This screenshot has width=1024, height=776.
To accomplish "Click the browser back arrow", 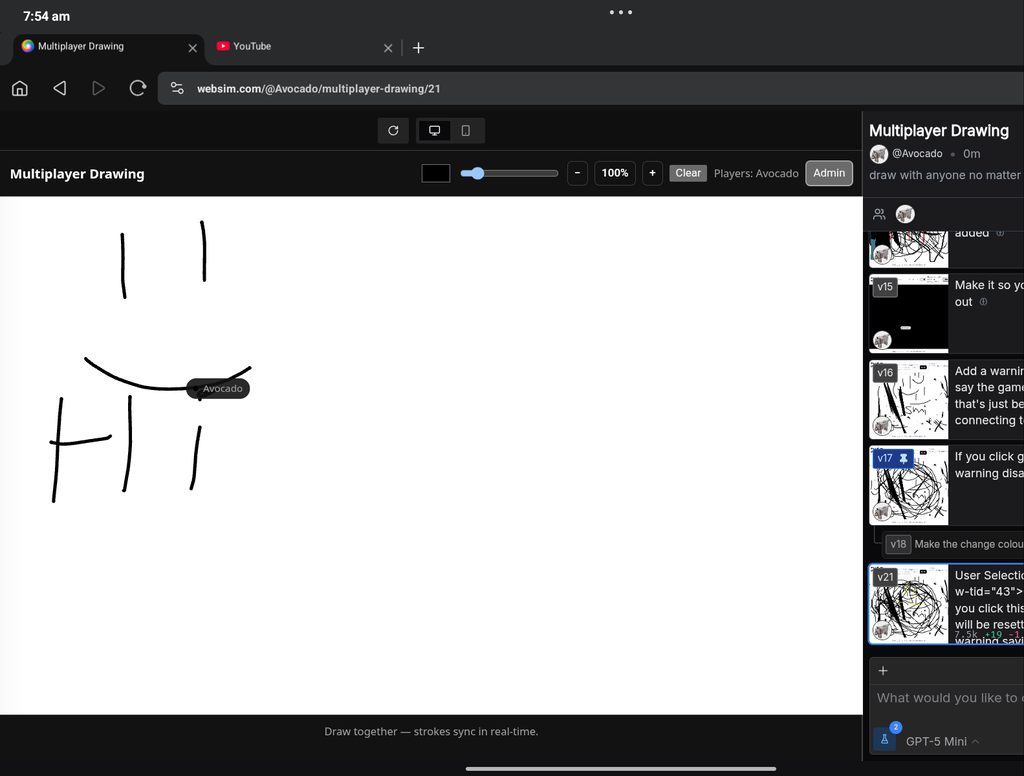I will (59, 88).
